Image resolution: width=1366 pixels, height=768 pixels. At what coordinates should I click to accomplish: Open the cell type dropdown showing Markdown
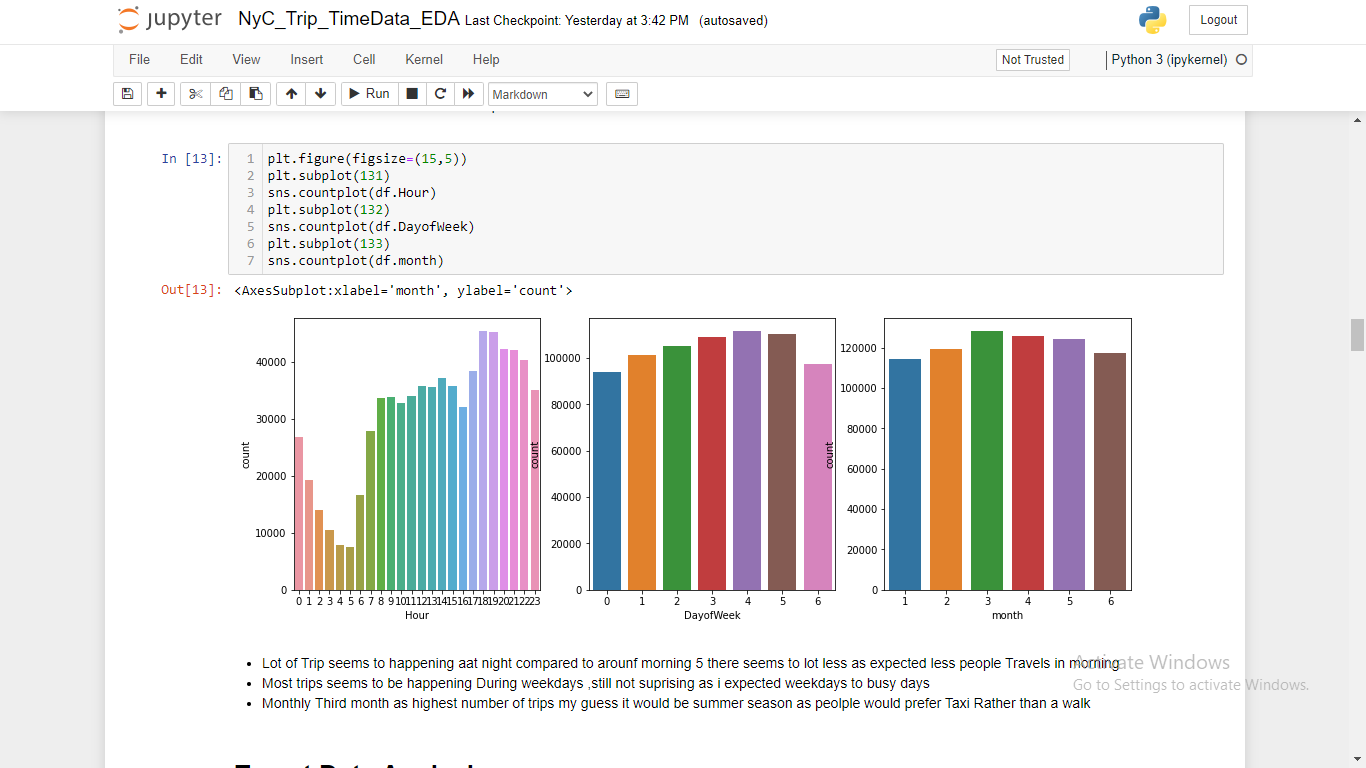[542, 93]
